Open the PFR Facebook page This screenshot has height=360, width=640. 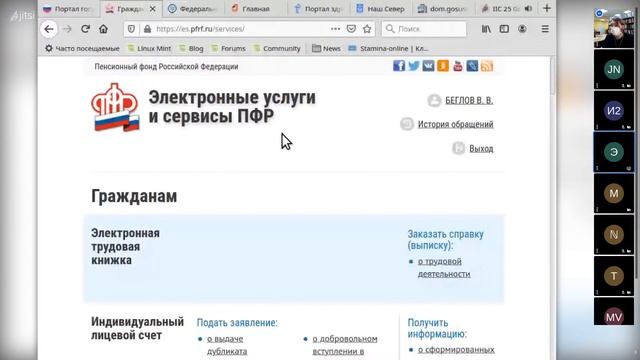point(399,66)
